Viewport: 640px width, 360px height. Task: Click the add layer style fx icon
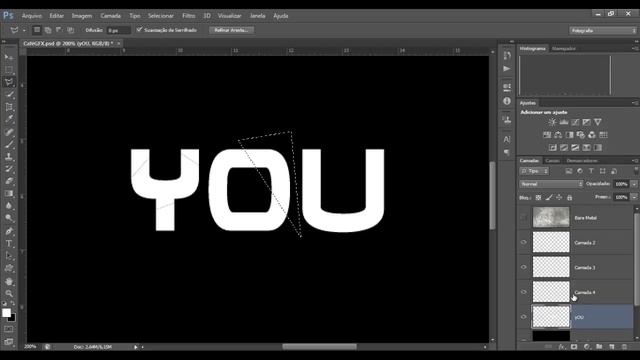(561, 347)
